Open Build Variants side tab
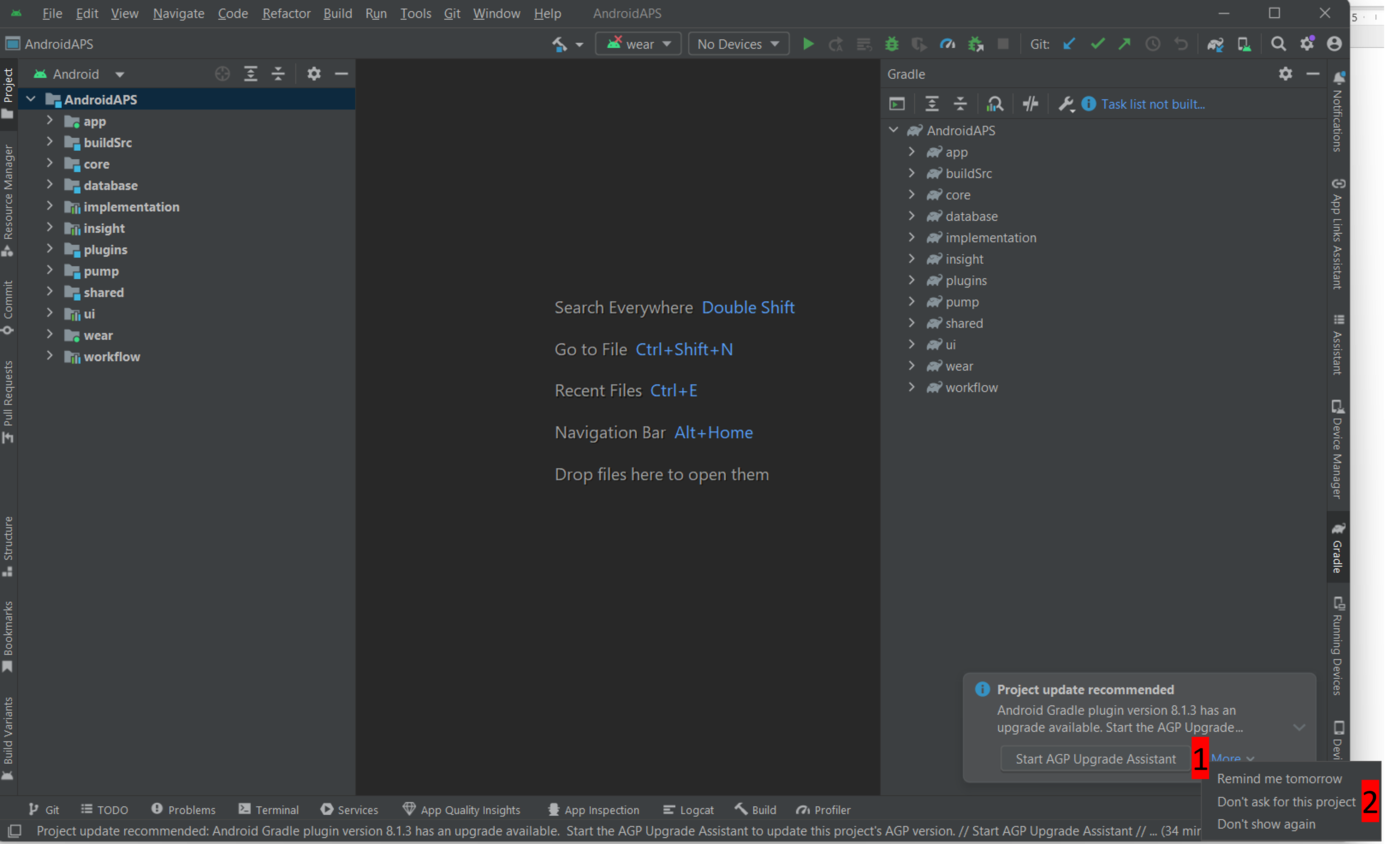The image size is (1400, 844). (x=8, y=739)
